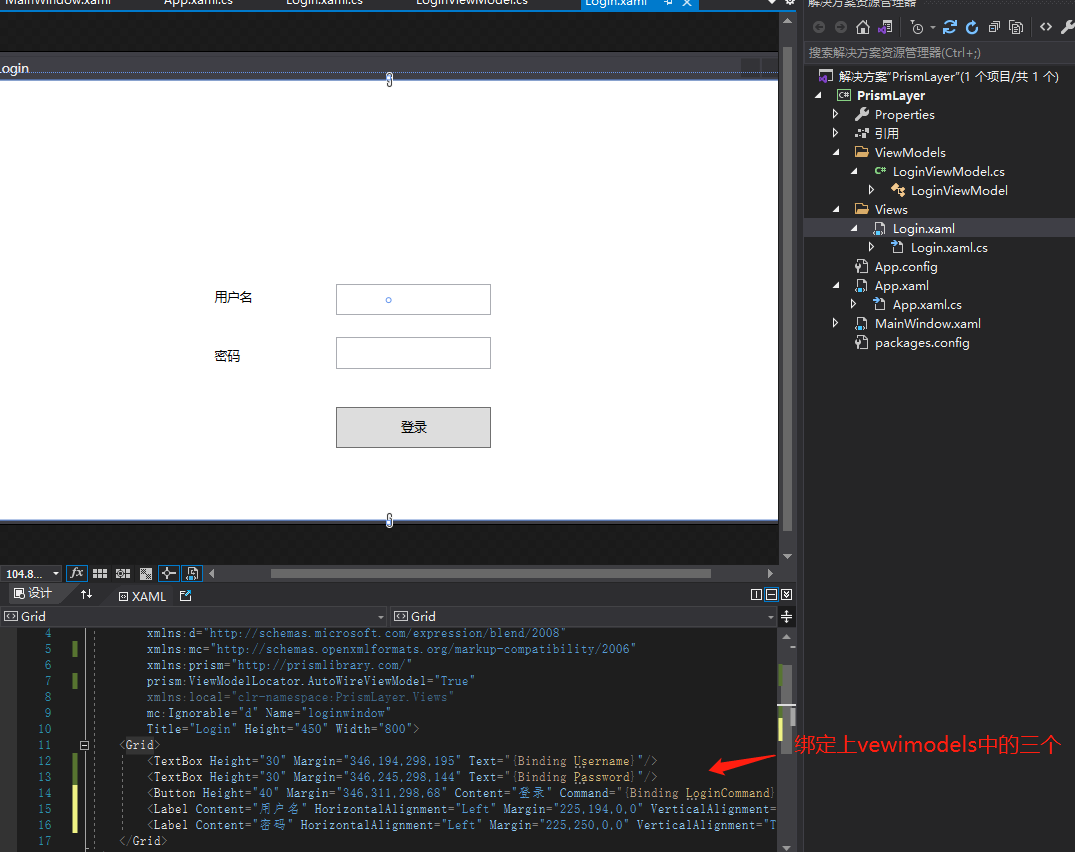Click the designer scroll left arrow

(x=212, y=574)
